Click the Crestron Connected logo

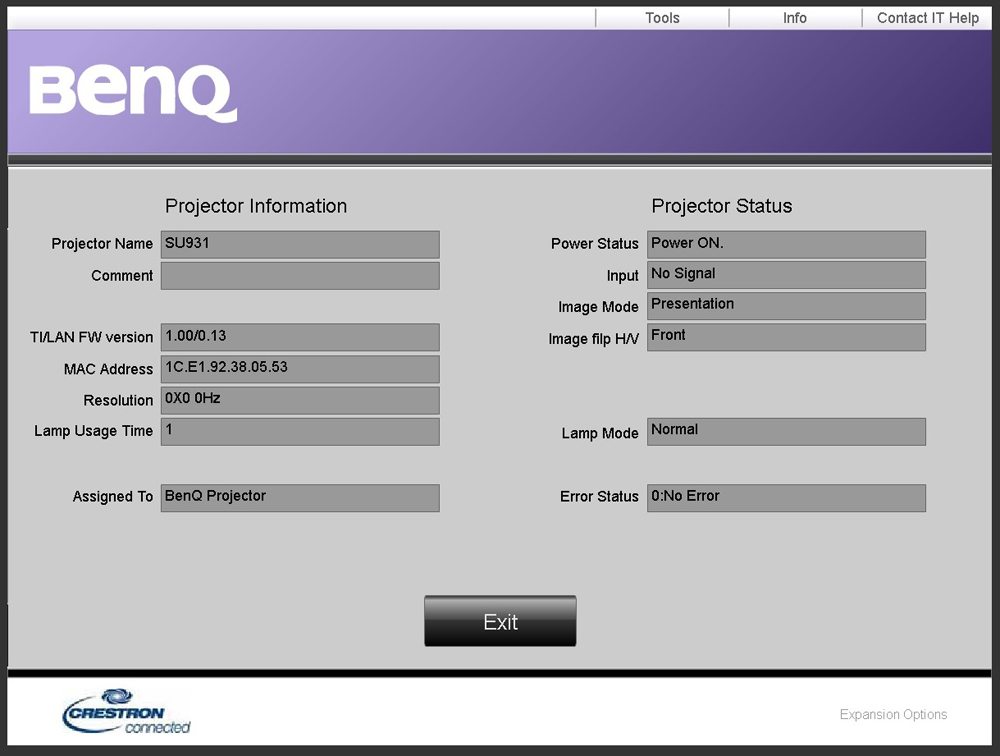pyautogui.click(x=127, y=711)
